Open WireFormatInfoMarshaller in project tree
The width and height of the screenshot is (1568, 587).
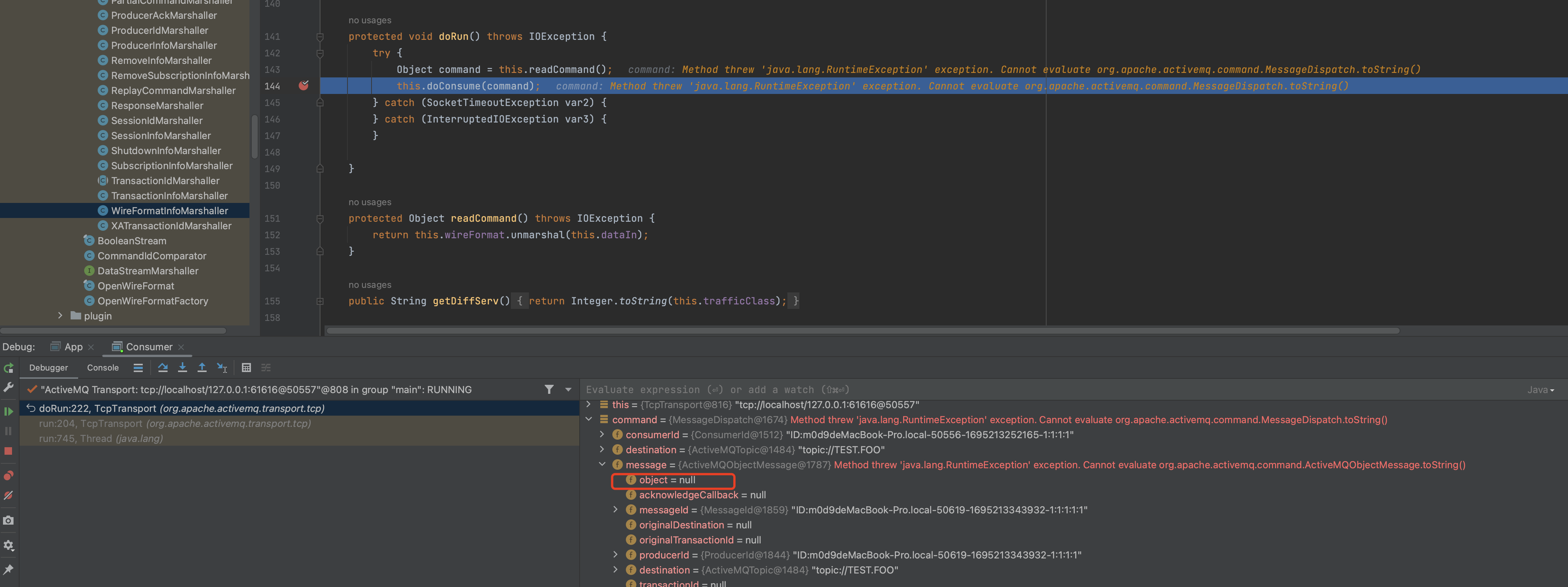[169, 211]
